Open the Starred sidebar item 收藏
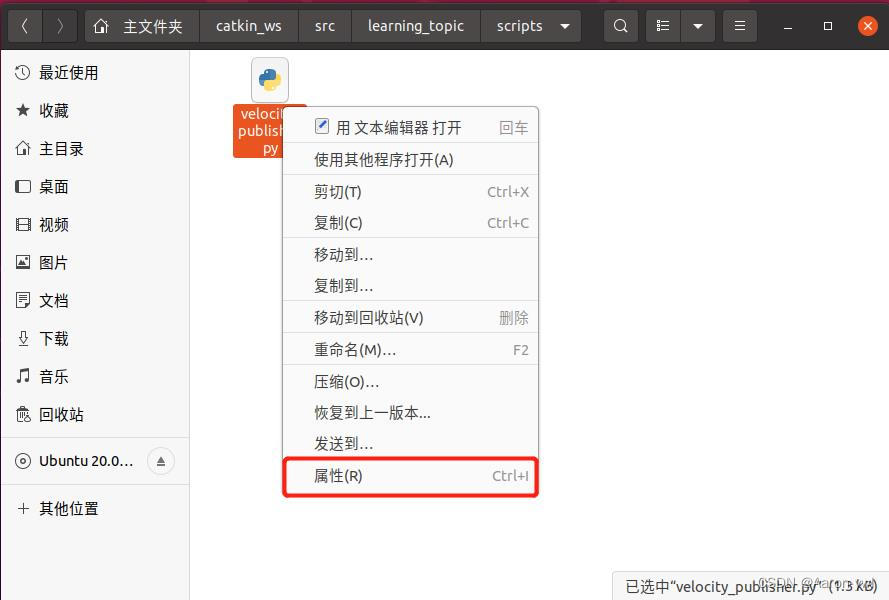 click(95, 111)
